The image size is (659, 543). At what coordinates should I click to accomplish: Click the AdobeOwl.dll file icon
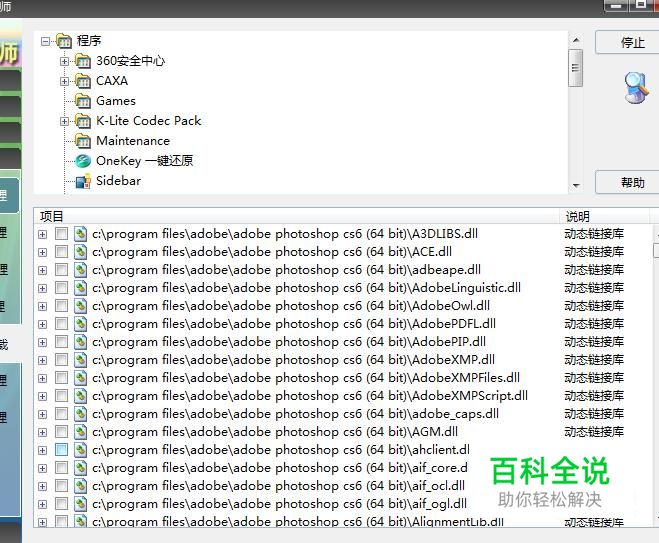point(80,306)
